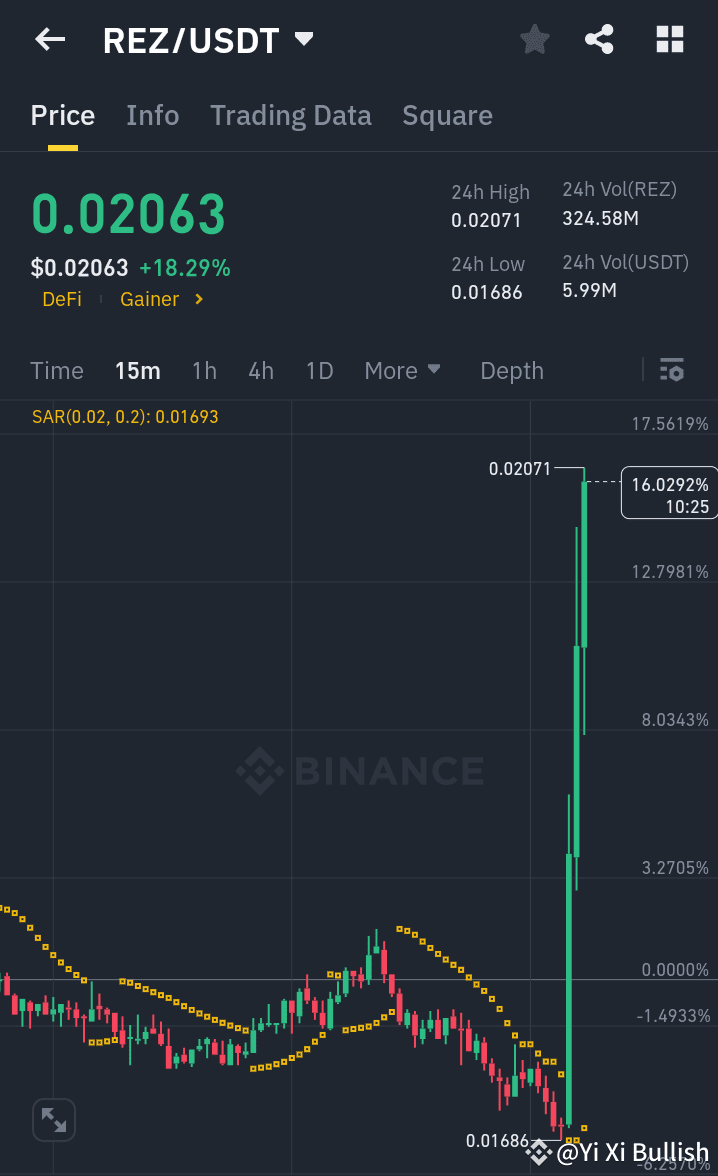The height and width of the screenshot is (1176, 718).
Task: Tap the Depth view option
Action: coord(511,370)
